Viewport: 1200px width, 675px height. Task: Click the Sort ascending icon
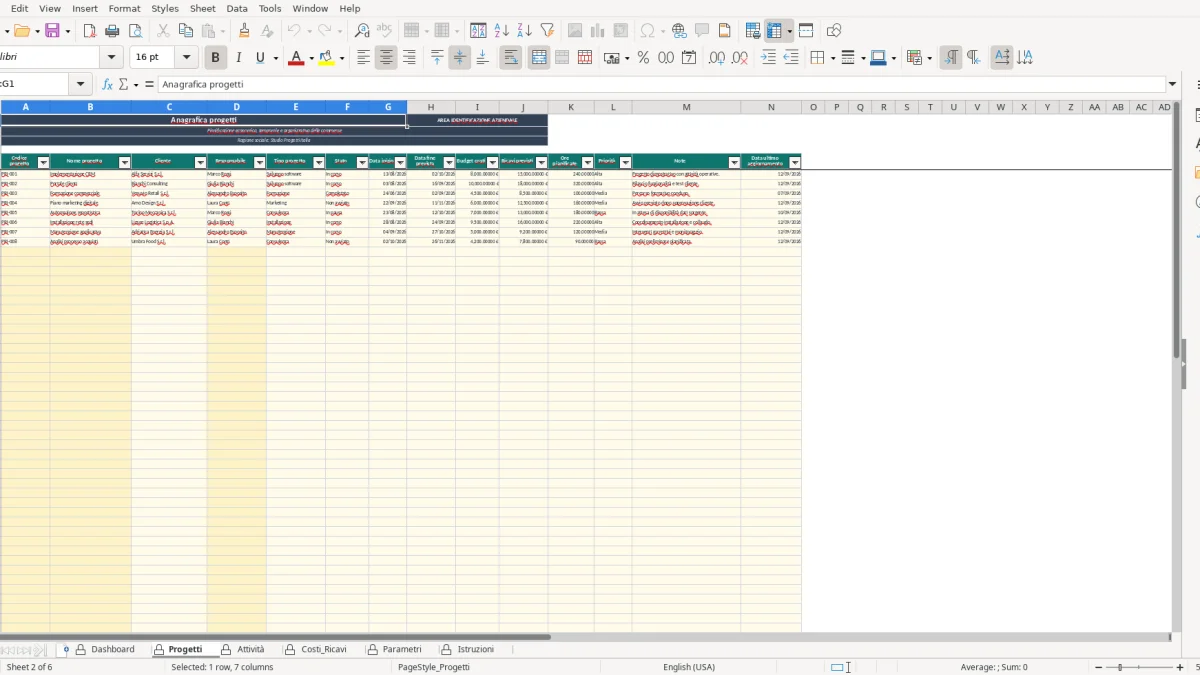point(502,31)
